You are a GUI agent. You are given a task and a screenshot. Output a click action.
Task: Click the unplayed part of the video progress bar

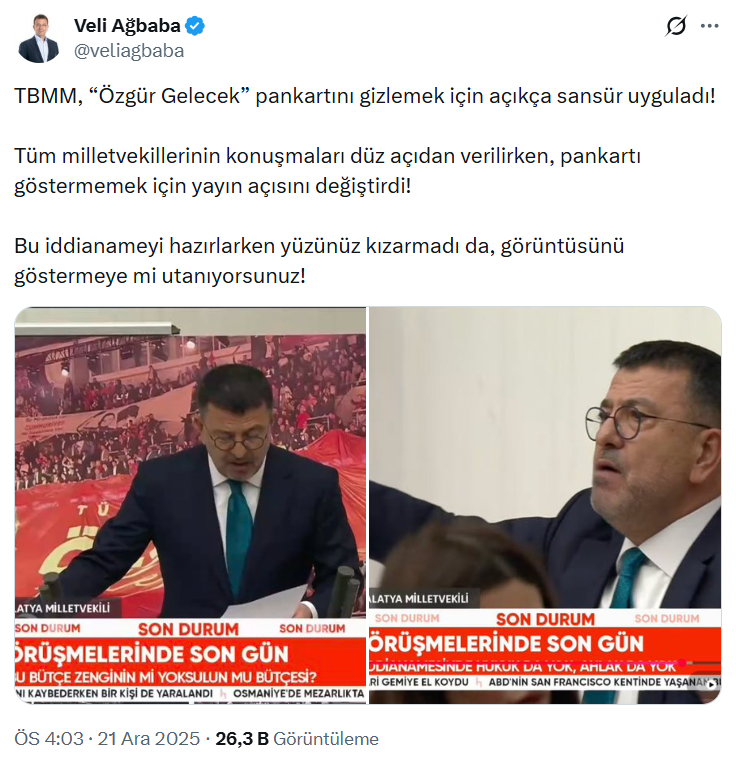click(703, 663)
